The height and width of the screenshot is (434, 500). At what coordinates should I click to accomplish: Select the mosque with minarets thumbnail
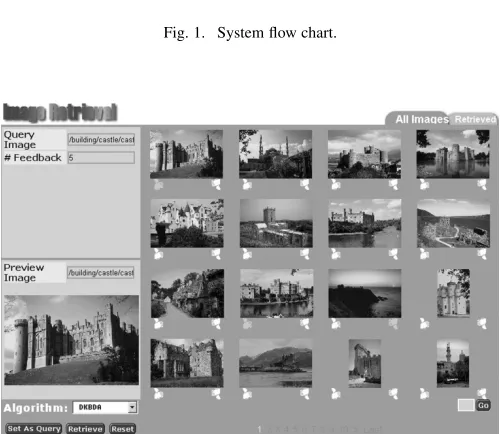click(275, 154)
